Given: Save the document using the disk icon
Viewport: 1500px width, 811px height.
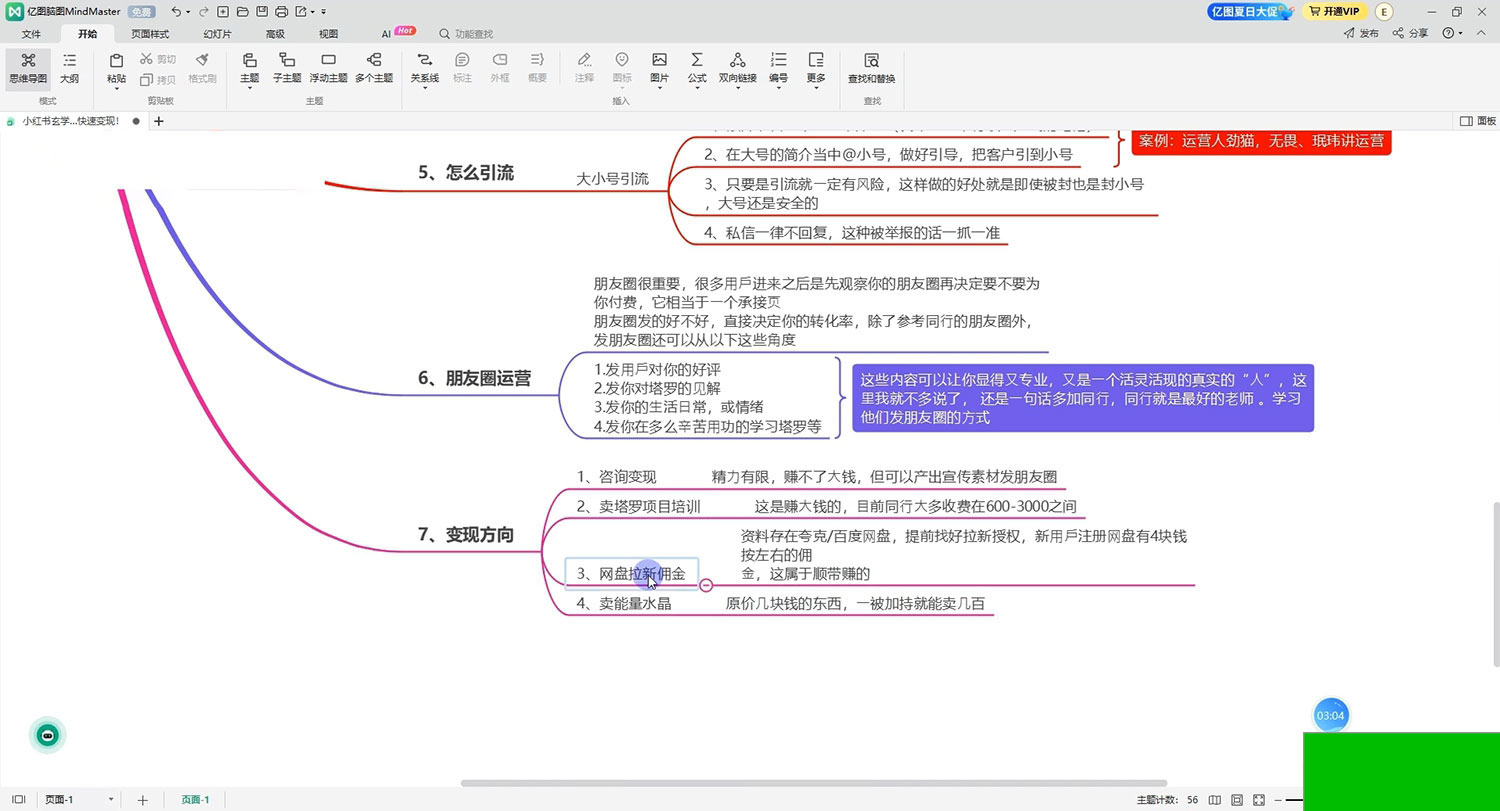Looking at the screenshot, I should (261, 12).
